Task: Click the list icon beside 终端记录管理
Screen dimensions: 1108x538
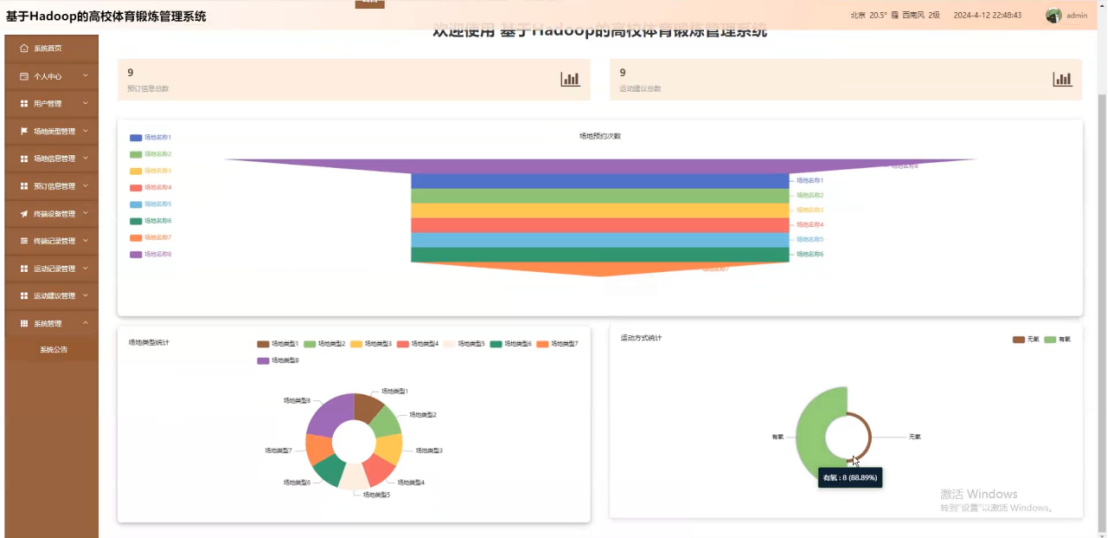Action: pyautogui.click(x=24, y=241)
